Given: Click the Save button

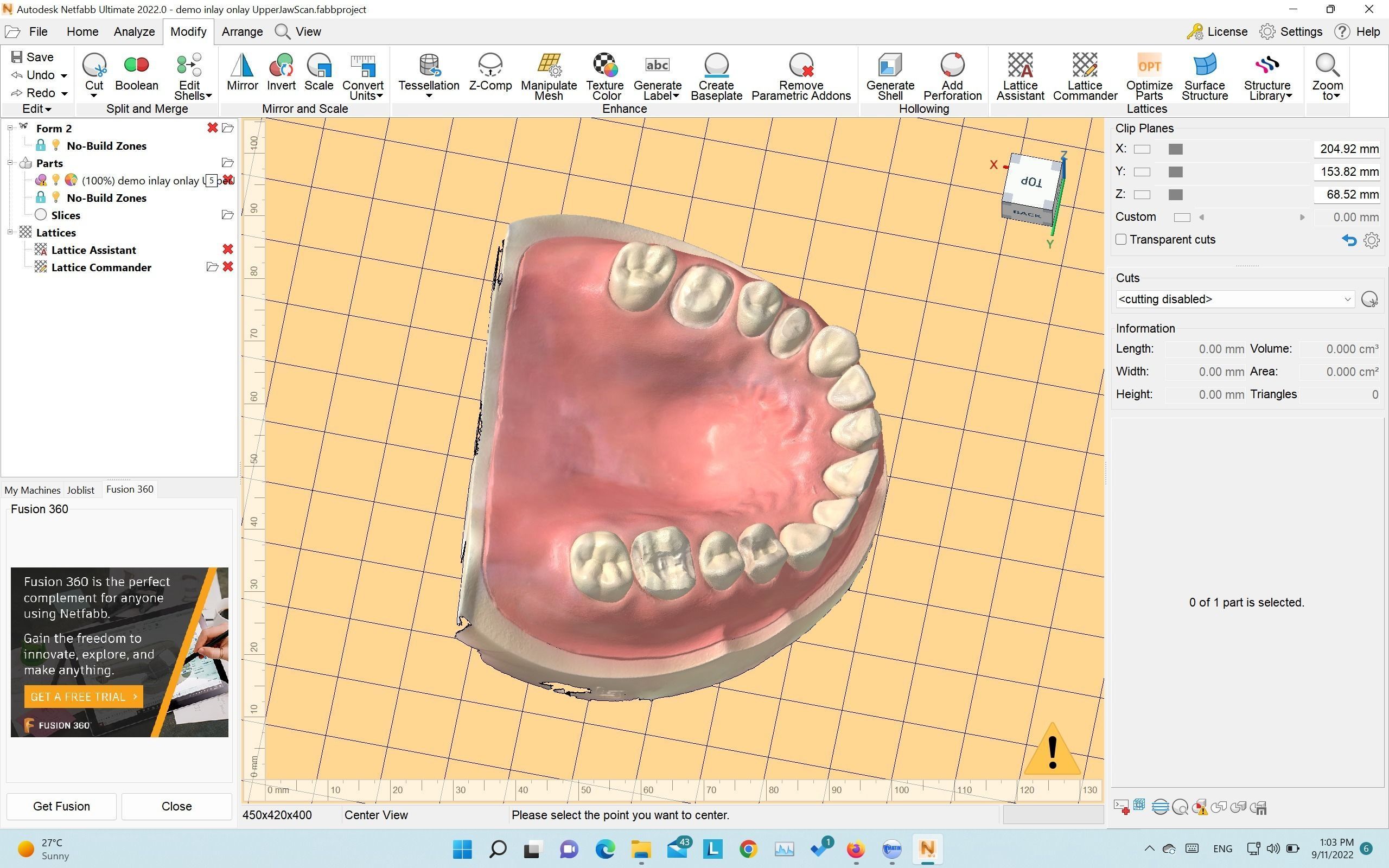Looking at the screenshot, I should tap(33, 57).
